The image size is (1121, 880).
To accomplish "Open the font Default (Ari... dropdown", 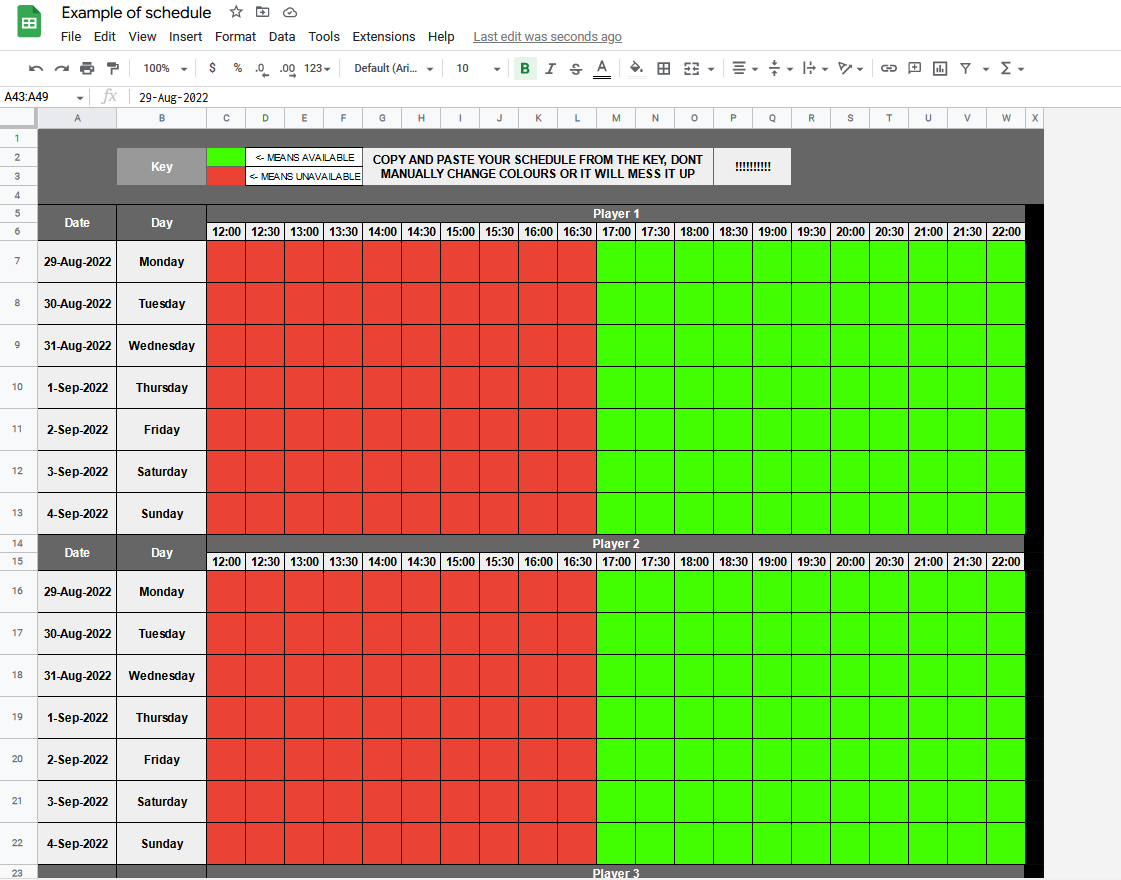I will pos(394,69).
